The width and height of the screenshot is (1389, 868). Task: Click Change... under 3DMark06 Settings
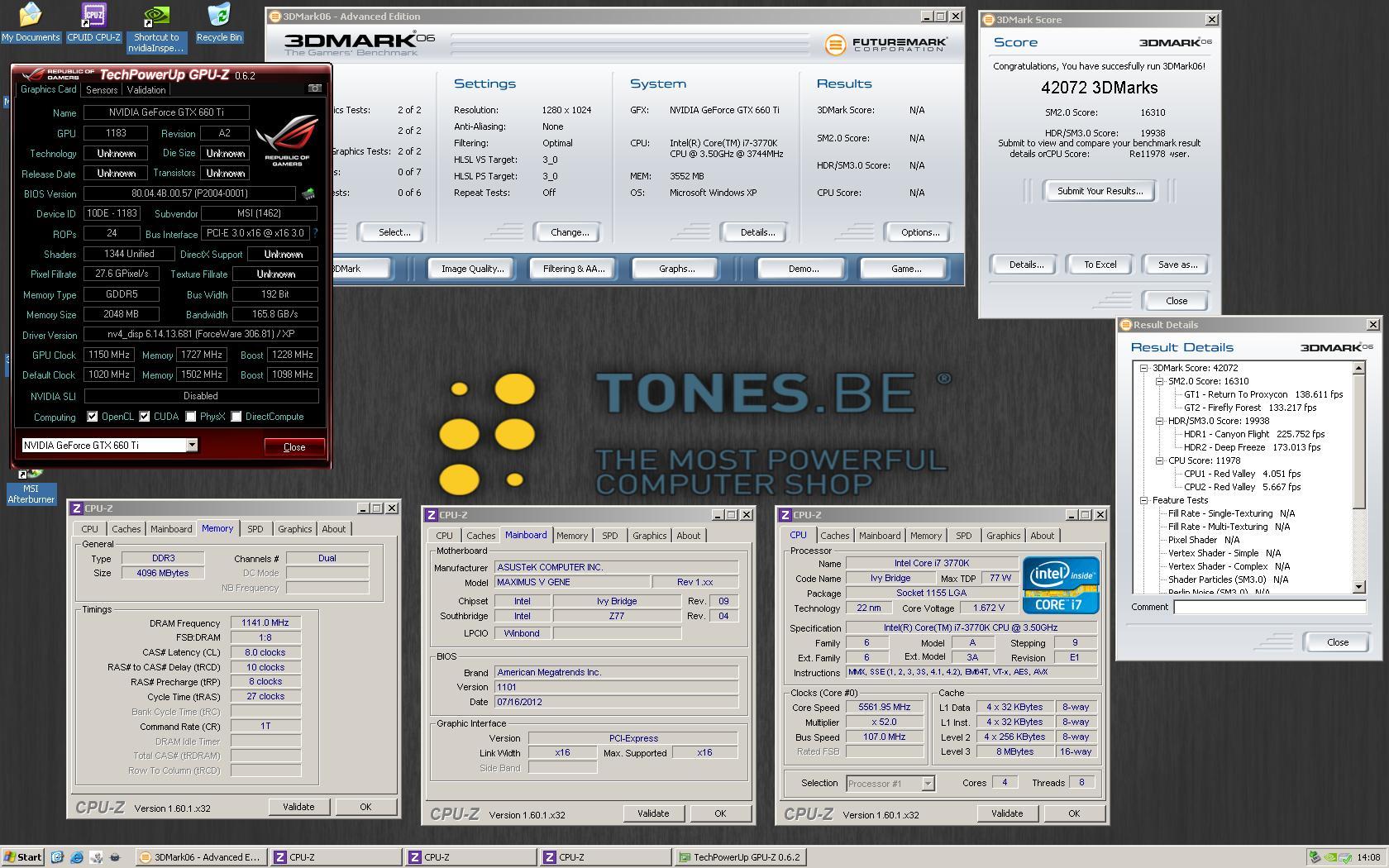[x=570, y=232]
